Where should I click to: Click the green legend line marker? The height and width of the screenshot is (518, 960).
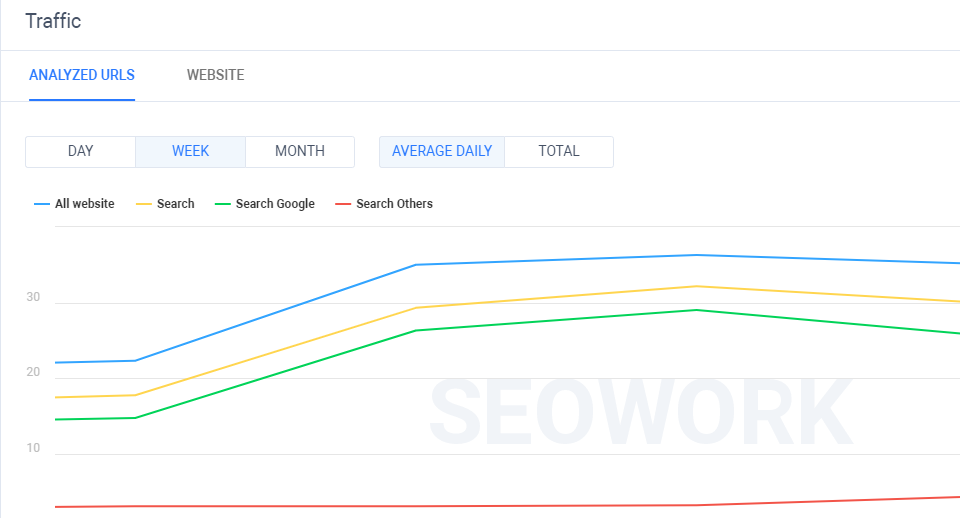[222, 204]
